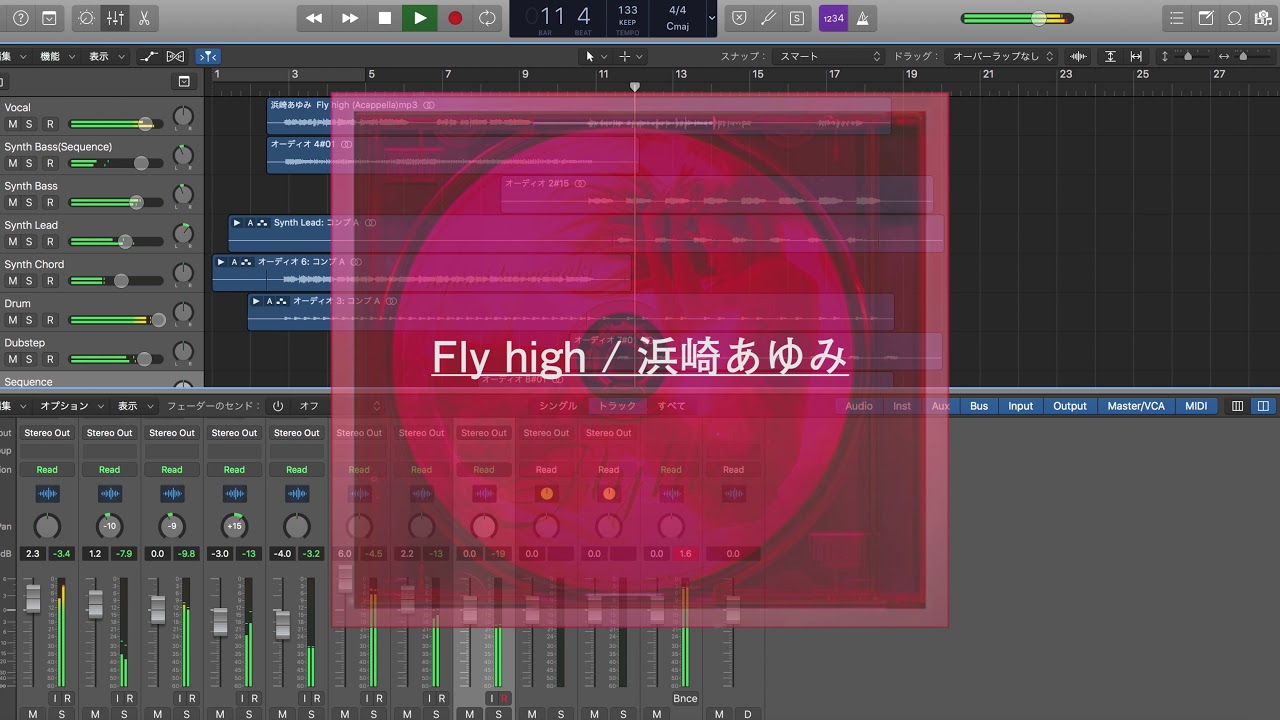Screen dimensions: 1280x720
Task: Expand the オーディオ 6 take folder triangle
Action: pos(221,262)
